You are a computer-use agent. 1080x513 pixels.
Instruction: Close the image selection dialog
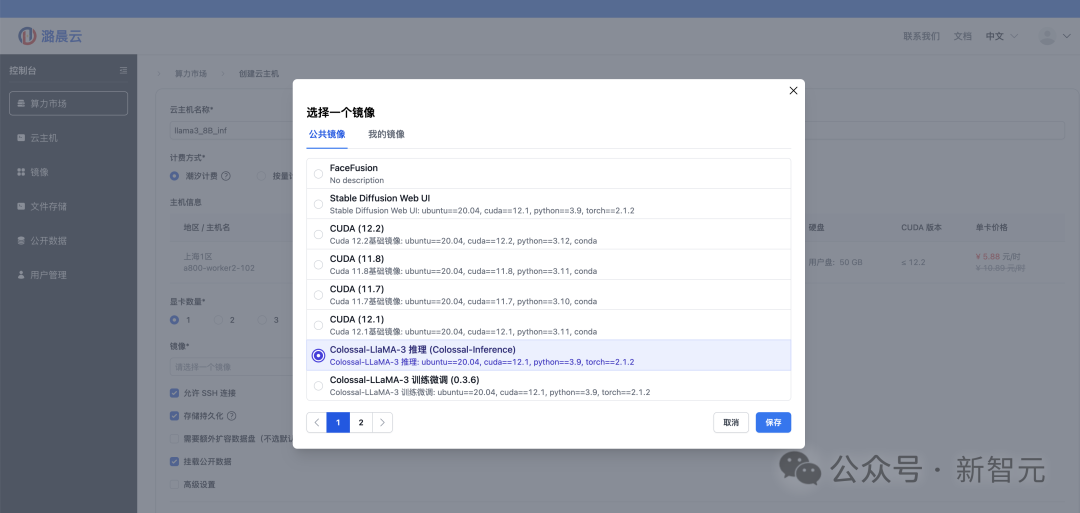(793, 91)
